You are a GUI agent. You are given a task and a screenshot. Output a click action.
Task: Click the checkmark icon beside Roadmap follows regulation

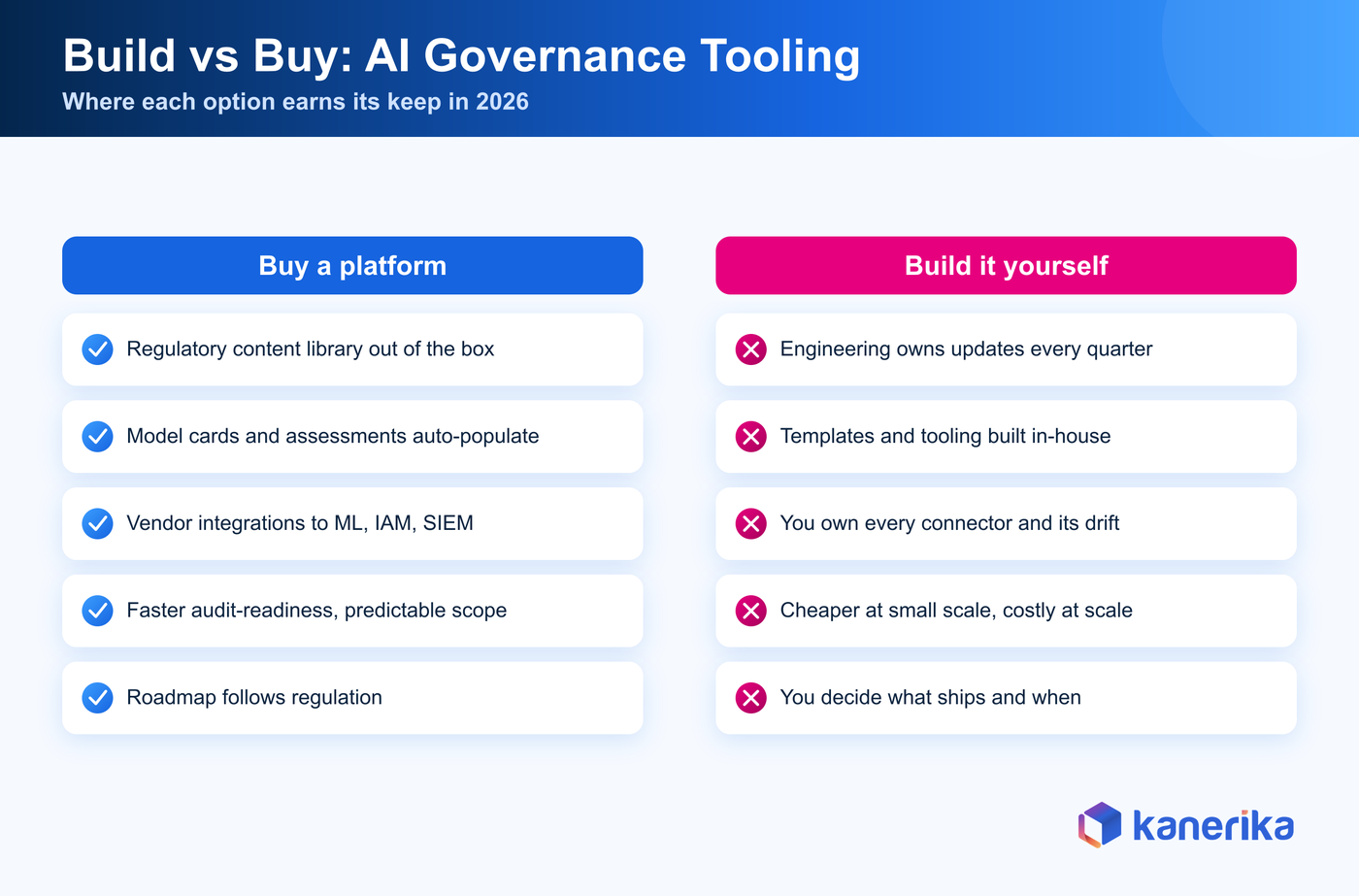97,698
